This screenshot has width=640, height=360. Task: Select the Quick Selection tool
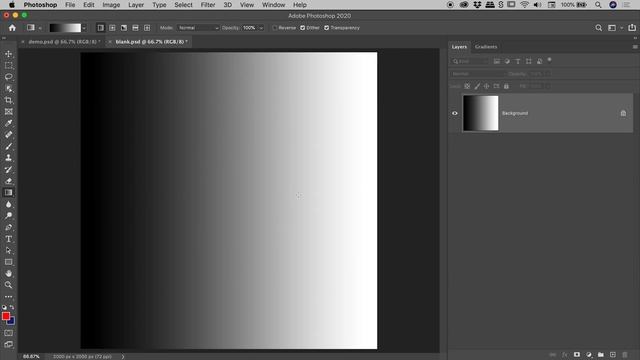(9, 89)
